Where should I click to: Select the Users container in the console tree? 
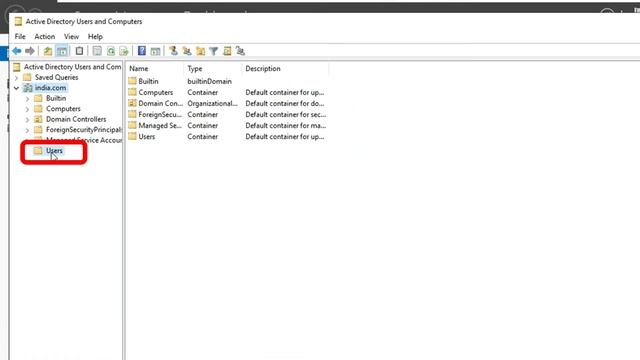tap(54, 151)
